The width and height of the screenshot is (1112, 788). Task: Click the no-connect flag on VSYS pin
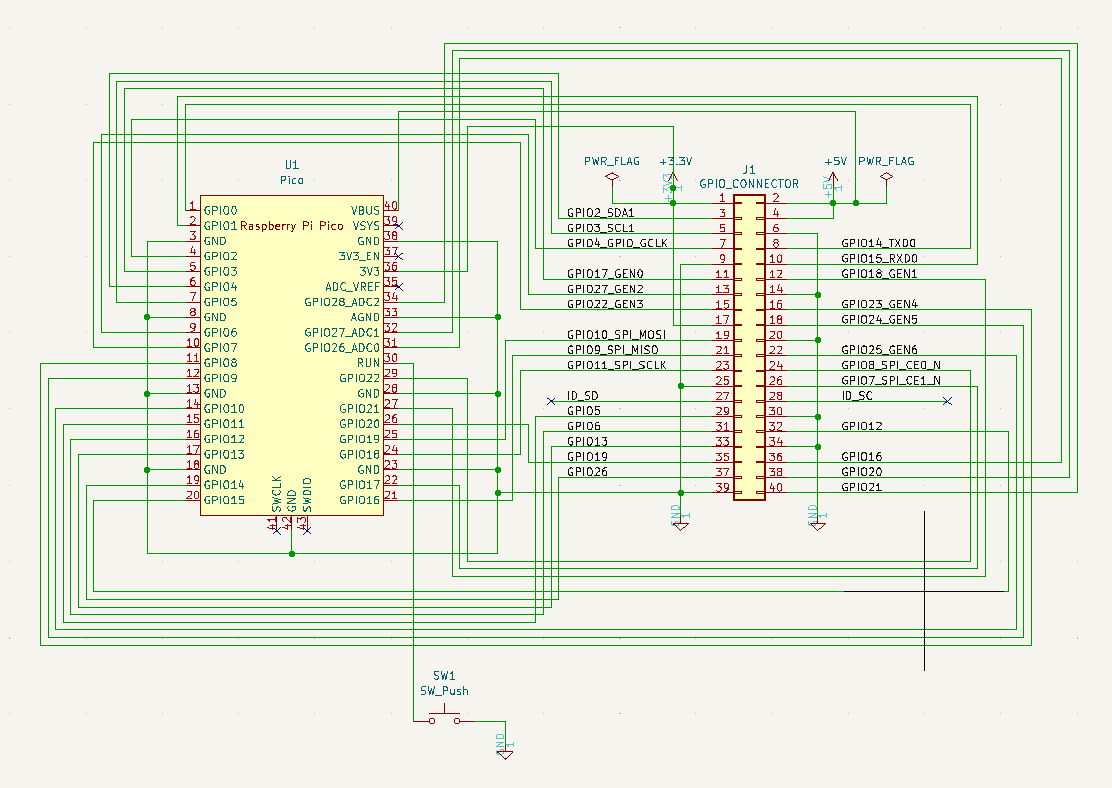tap(399, 225)
